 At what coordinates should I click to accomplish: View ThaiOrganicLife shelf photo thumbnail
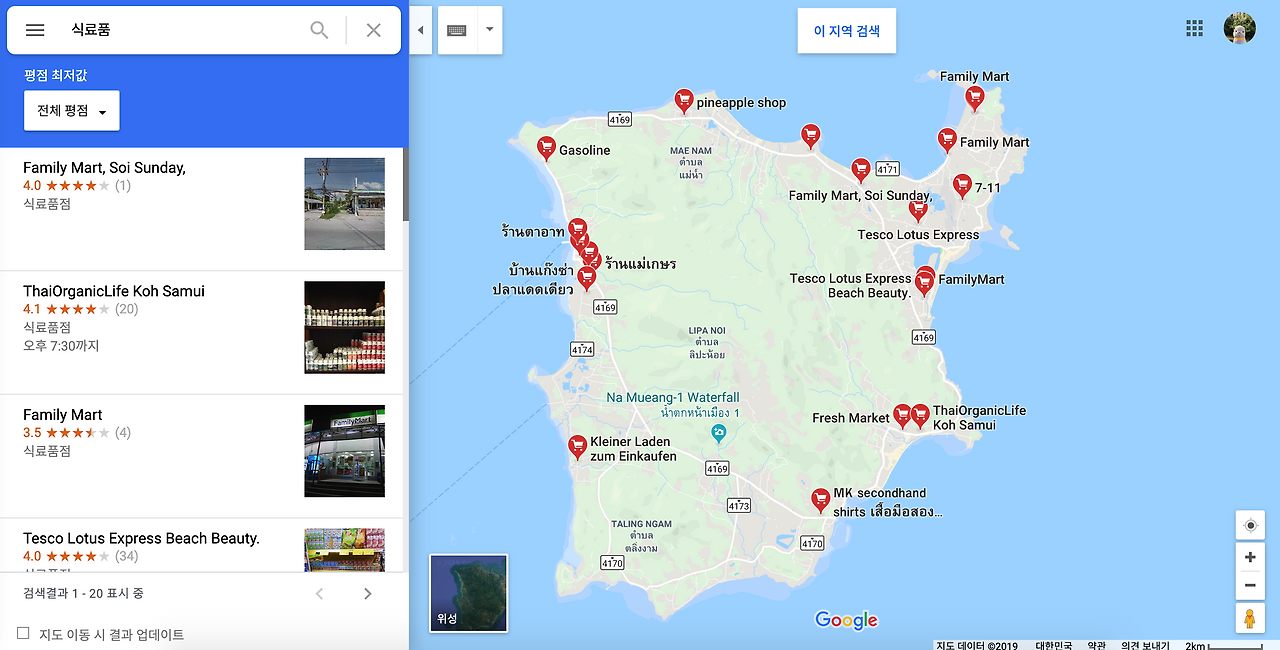click(344, 327)
